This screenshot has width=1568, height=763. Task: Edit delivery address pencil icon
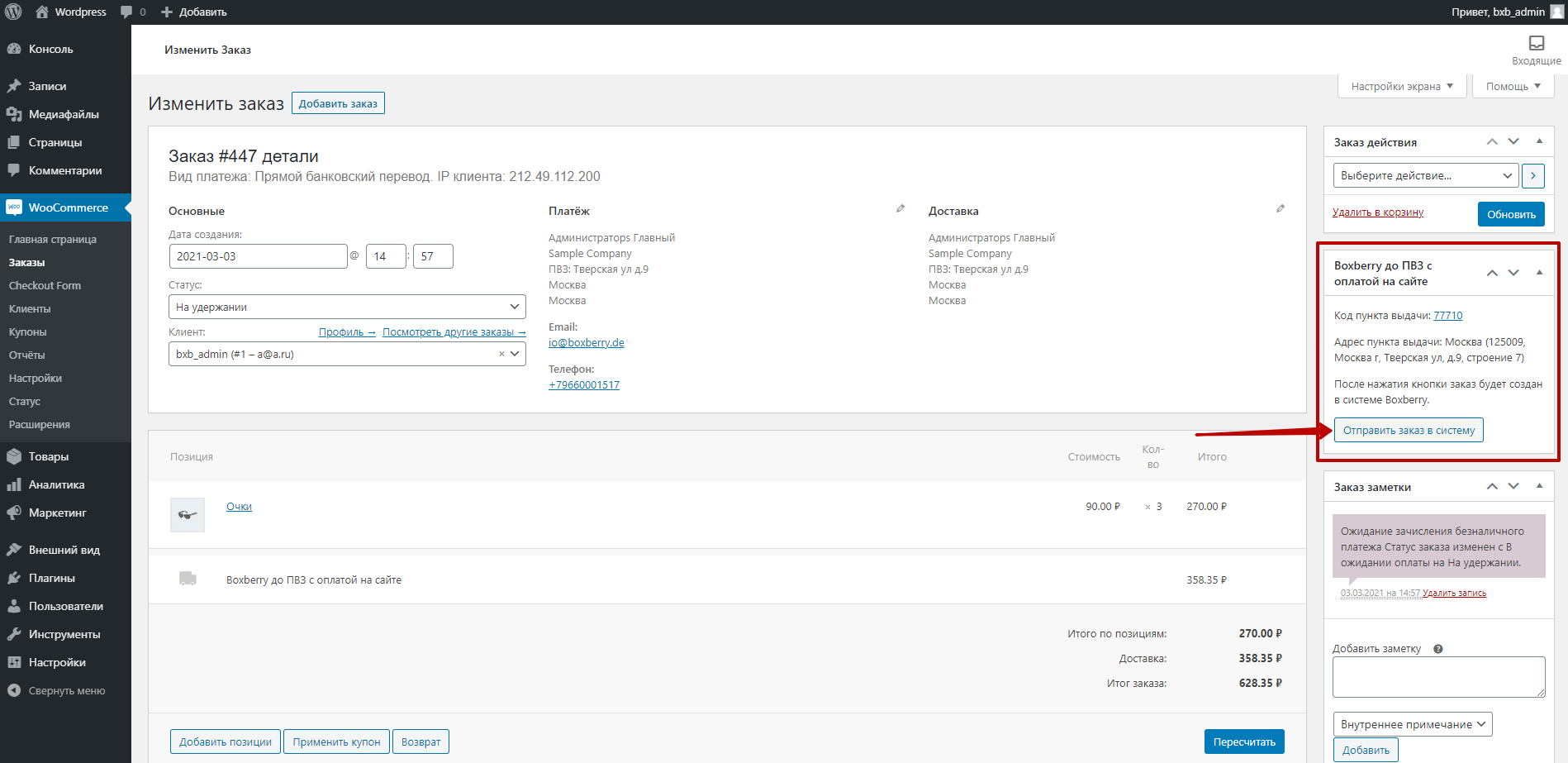click(1281, 208)
